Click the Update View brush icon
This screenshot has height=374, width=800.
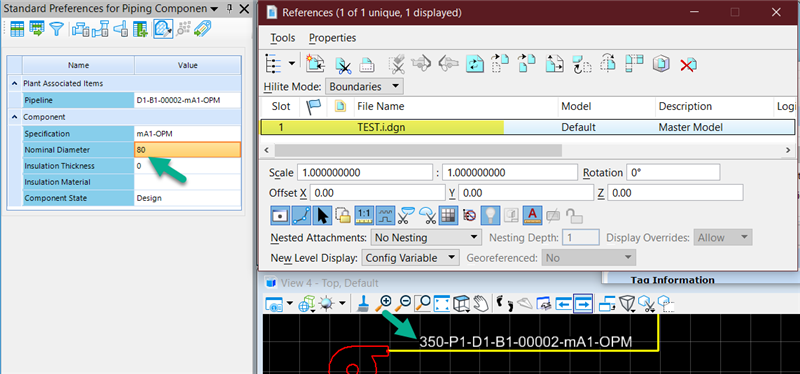pyautogui.click(x=362, y=304)
